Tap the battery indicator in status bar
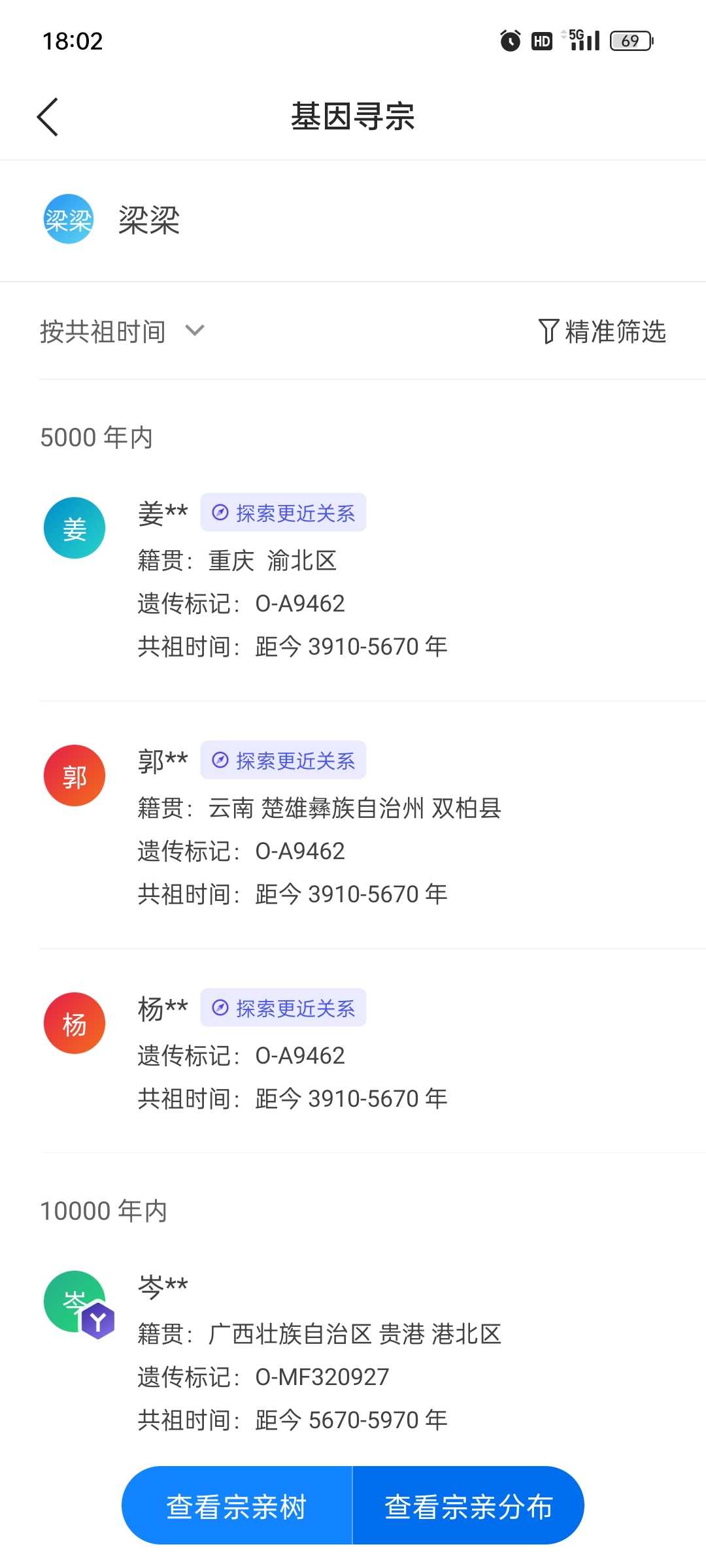Screen dimensions: 706x1568 point(631,41)
